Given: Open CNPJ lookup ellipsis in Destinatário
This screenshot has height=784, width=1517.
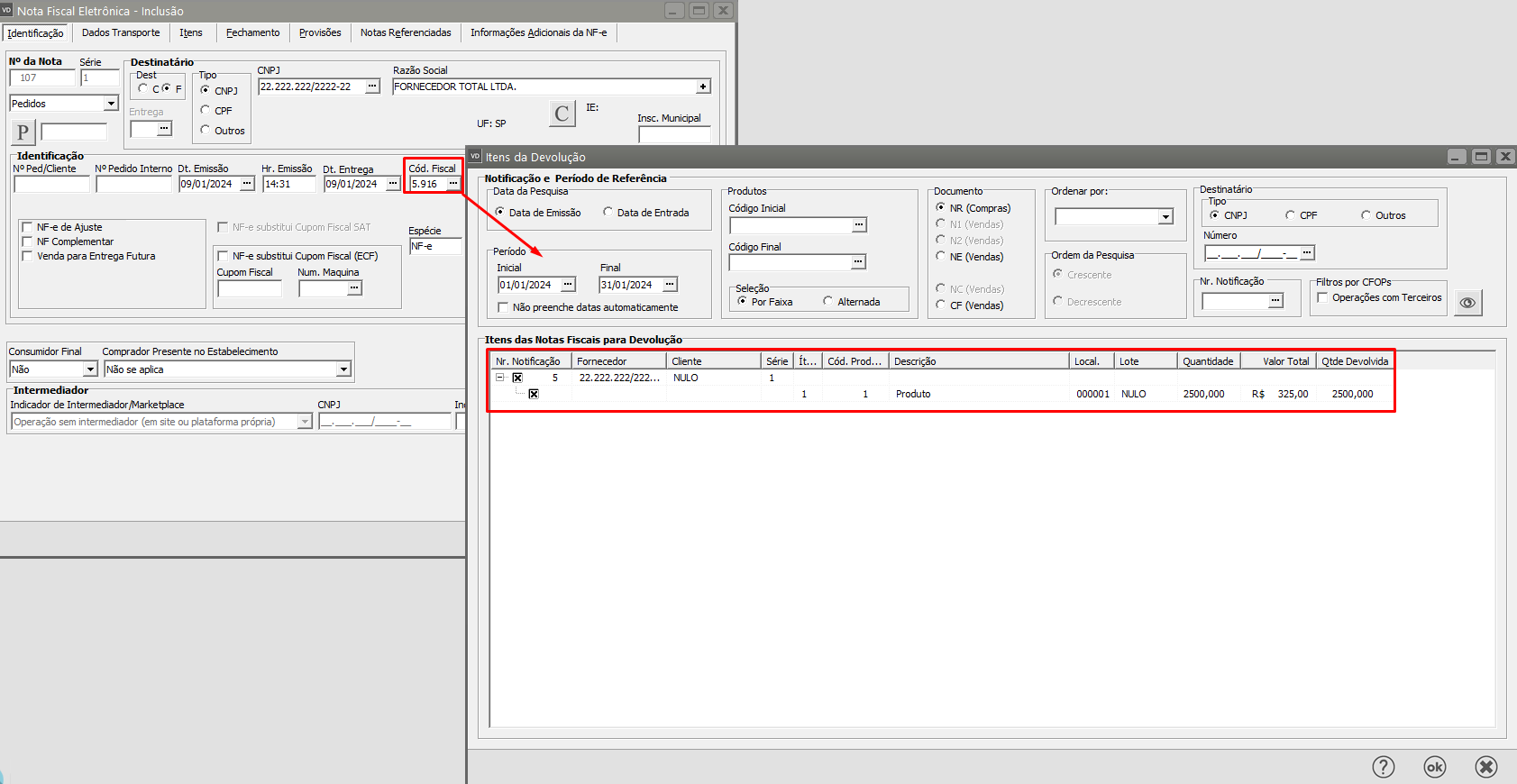Looking at the screenshot, I should [372, 87].
